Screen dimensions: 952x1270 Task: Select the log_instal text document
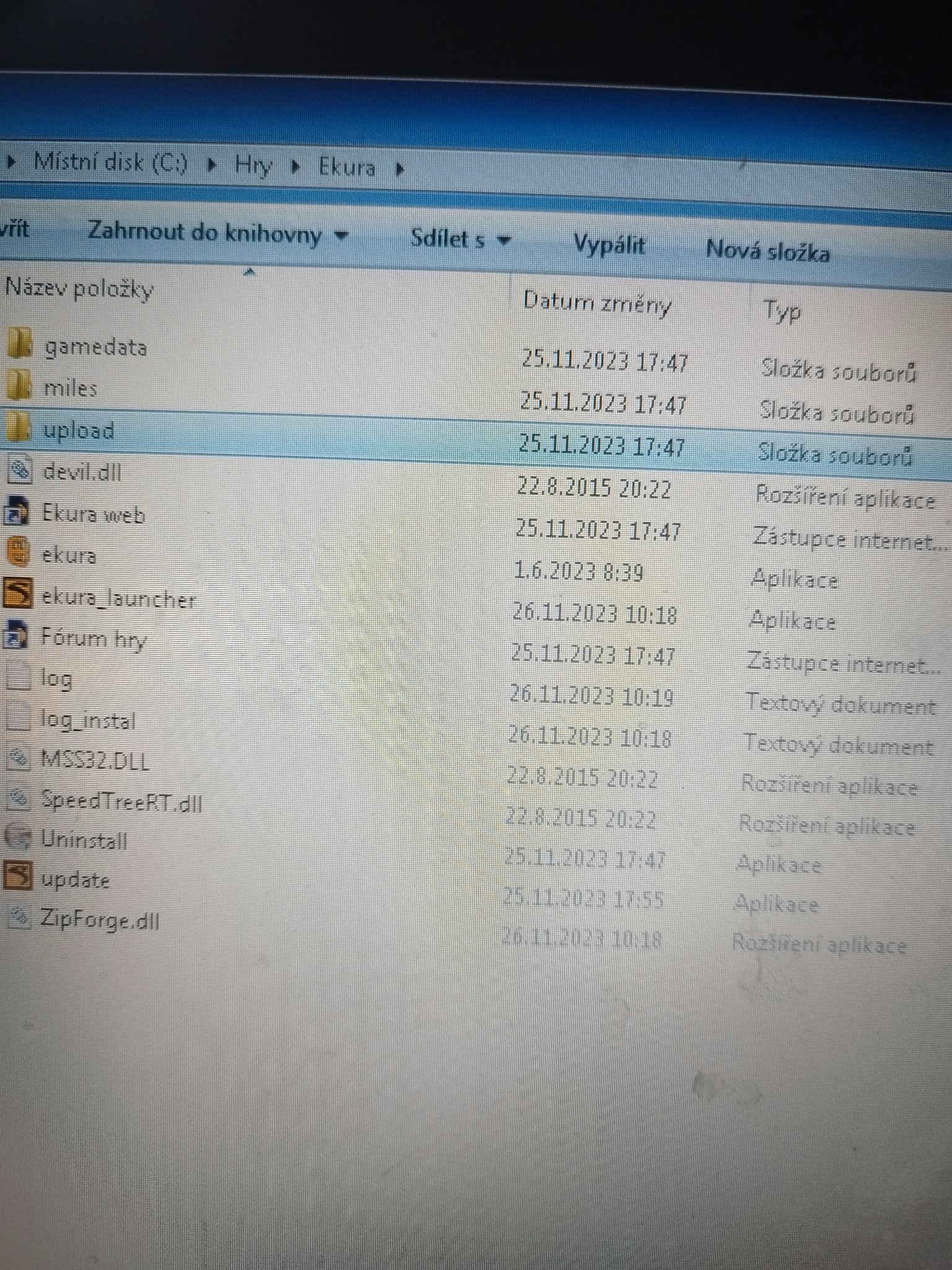(87, 720)
